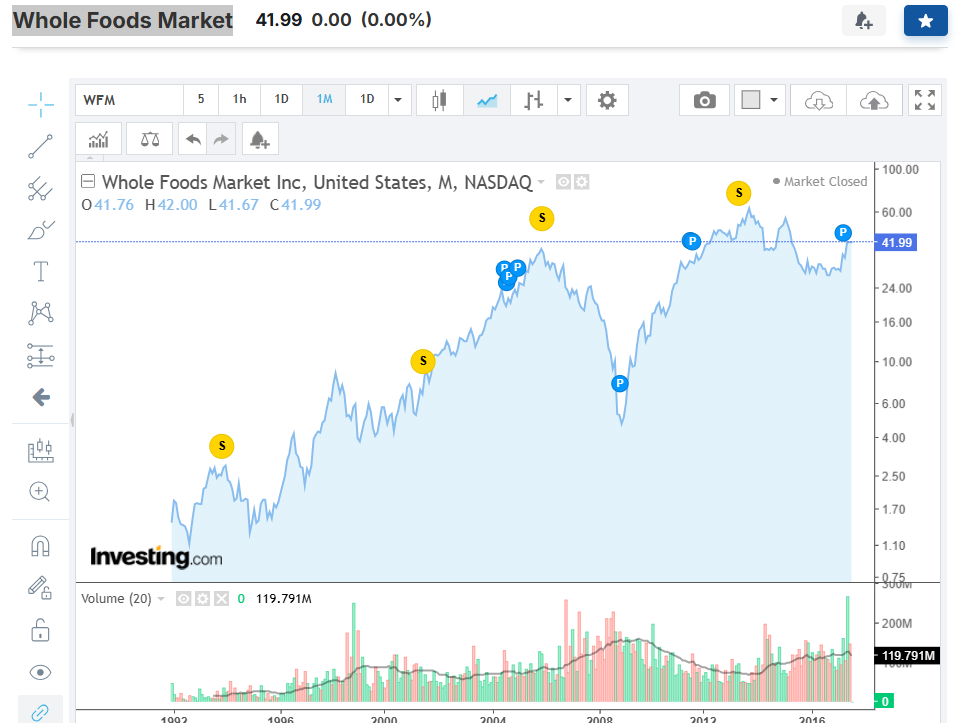Switch to area chart style
The width and height of the screenshot is (965, 723).
[487, 100]
